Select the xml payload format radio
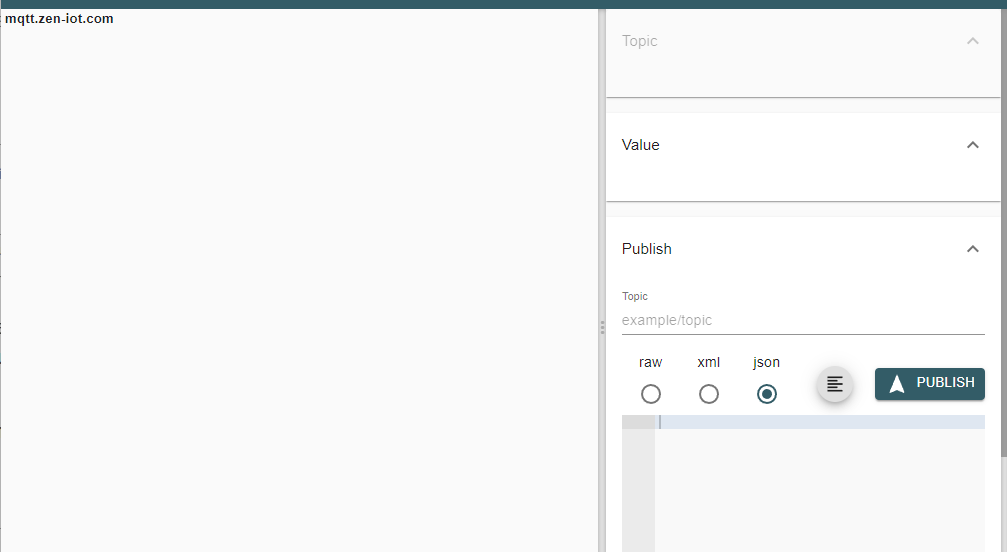This screenshot has height=552, width=1007. click(x=709, y=394)
